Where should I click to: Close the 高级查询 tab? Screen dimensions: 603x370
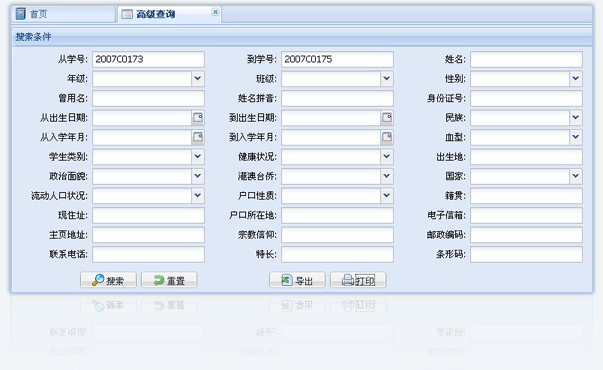tap(215, 12)
